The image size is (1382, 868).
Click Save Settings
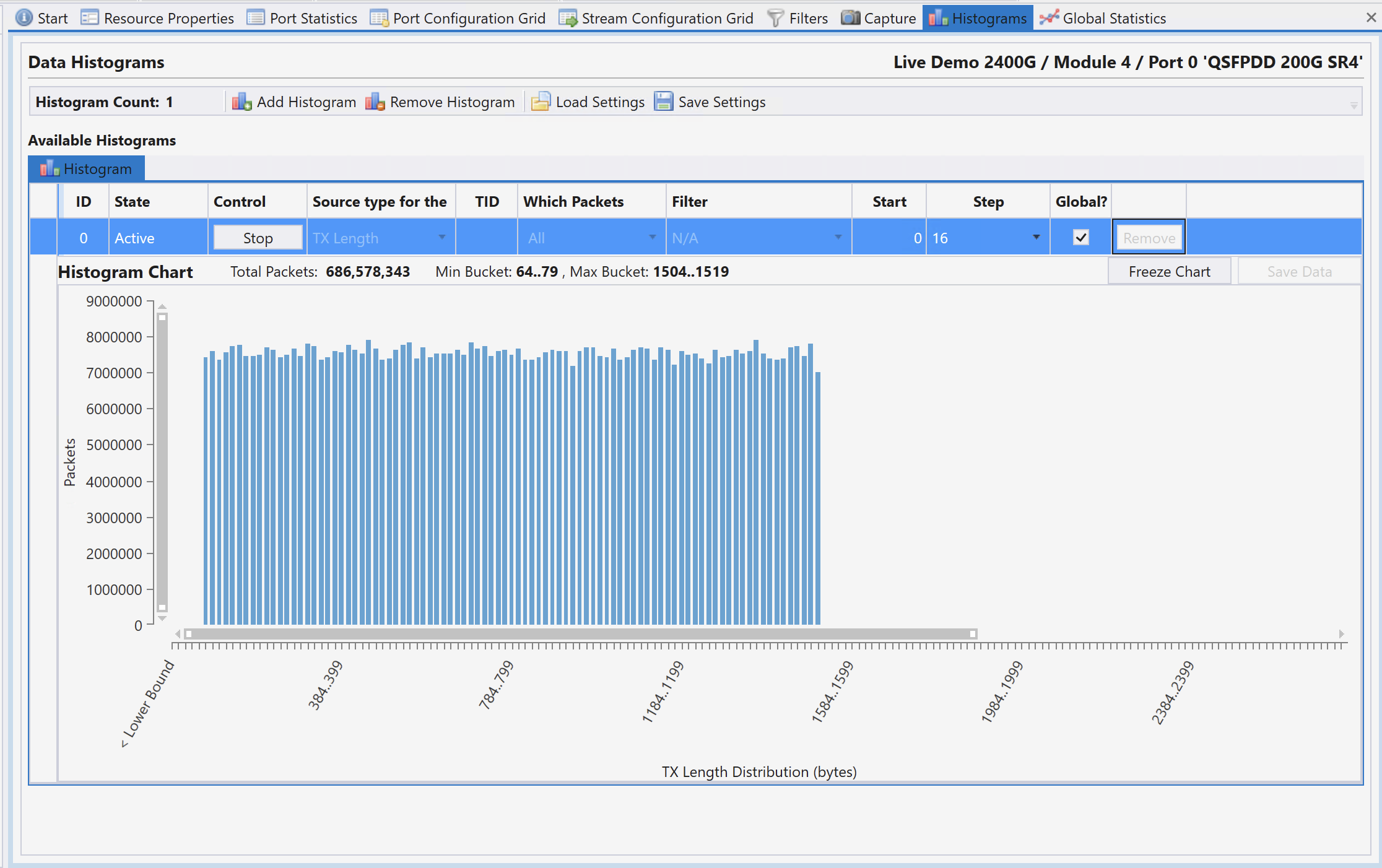[710, 102]
